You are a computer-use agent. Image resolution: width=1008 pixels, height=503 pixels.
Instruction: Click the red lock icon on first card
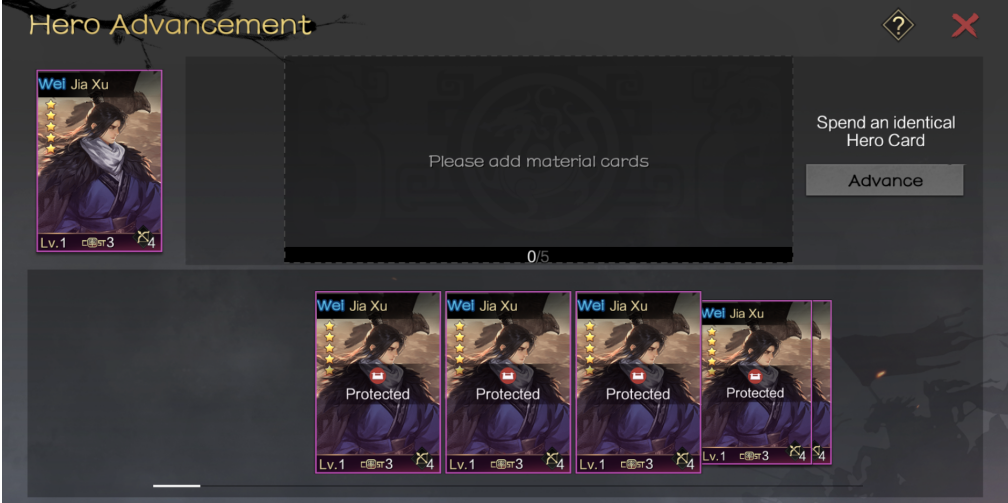377,375
